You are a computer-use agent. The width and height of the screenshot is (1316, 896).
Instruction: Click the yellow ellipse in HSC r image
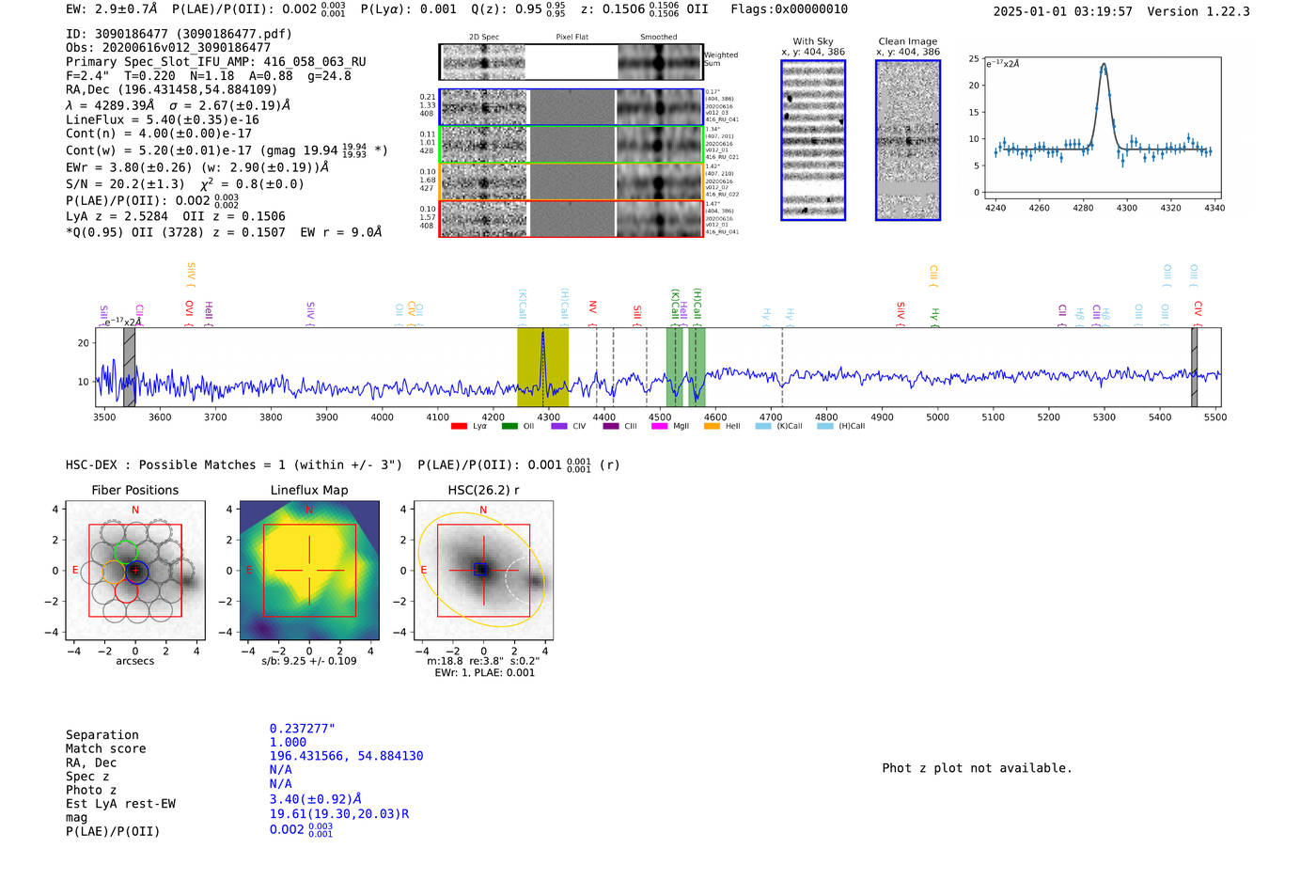(x=481, y=570)
